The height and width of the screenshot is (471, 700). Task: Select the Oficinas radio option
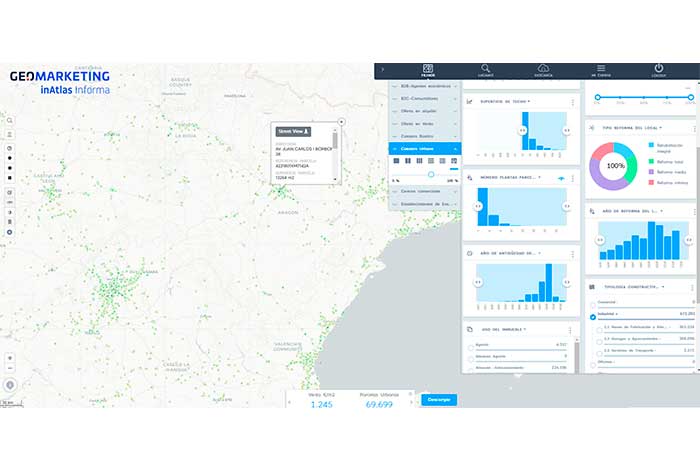(x=593, y=365)
